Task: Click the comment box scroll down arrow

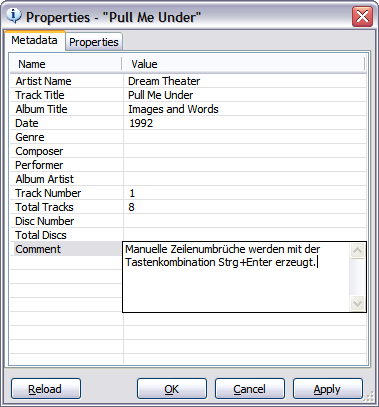Action: (x=358, y=303)
